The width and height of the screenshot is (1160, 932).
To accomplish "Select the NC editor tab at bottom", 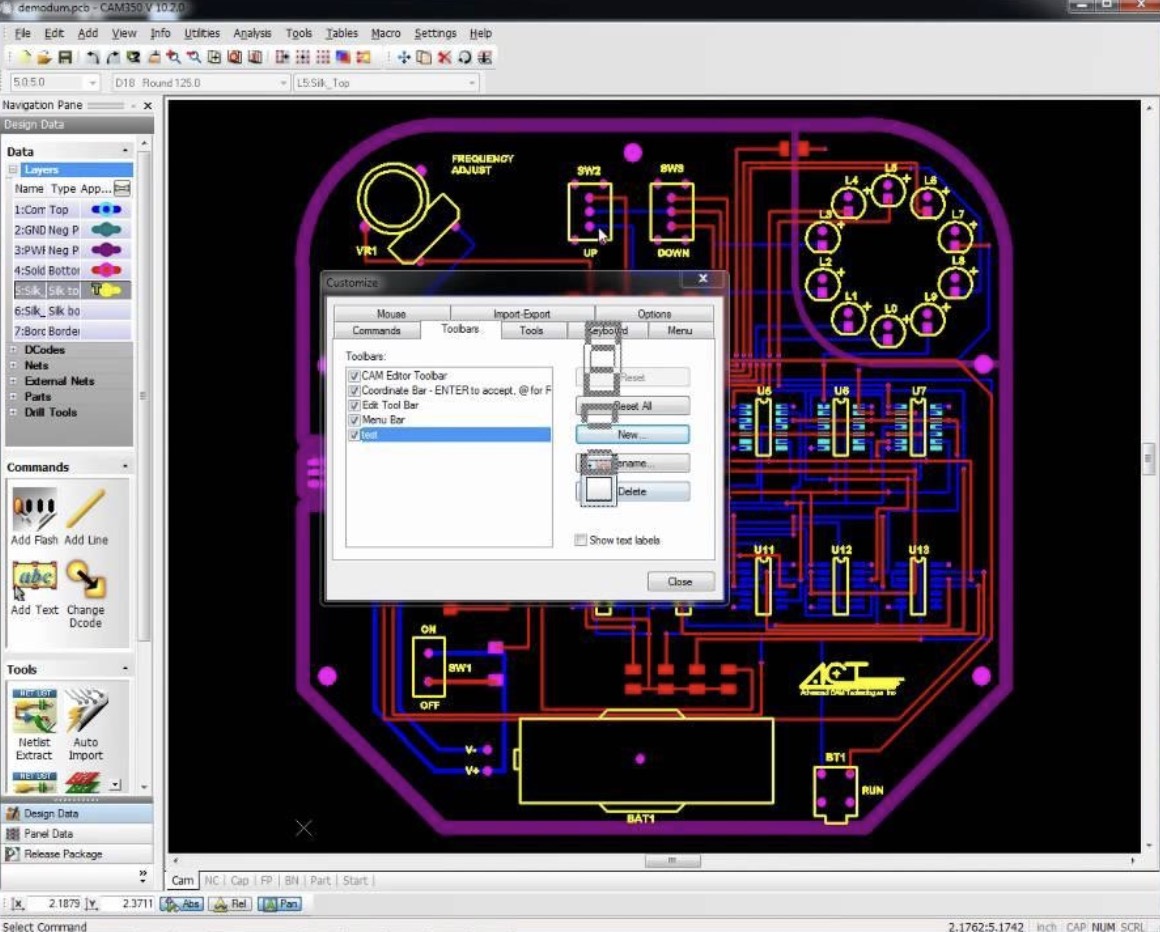I will (x=212, y=881).
